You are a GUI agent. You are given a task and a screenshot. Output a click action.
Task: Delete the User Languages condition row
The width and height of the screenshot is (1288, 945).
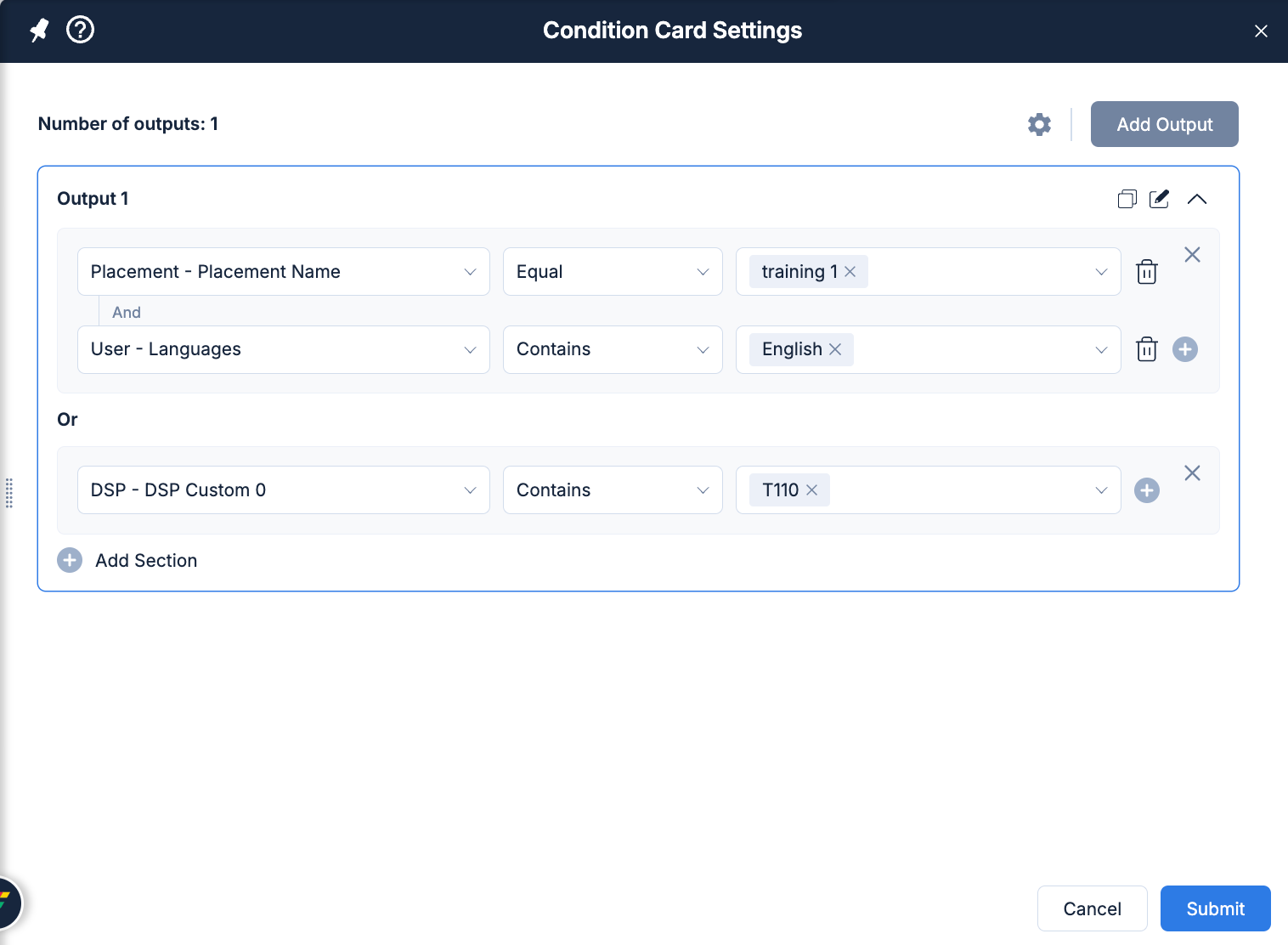[x=1147, y=349]
